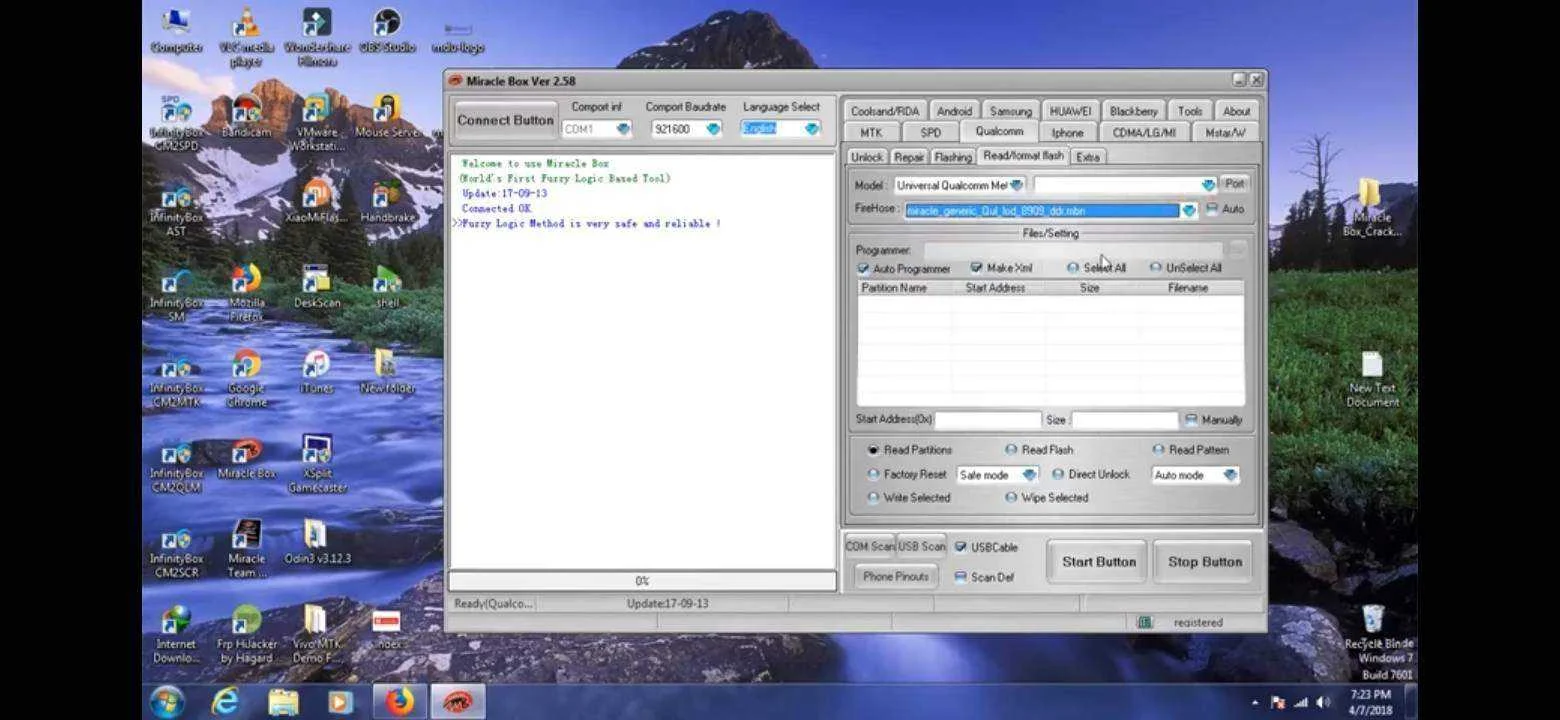The image size is (1560, 720).
Task: Open the Auto mode dropdown
Action: click(1230, 475)
